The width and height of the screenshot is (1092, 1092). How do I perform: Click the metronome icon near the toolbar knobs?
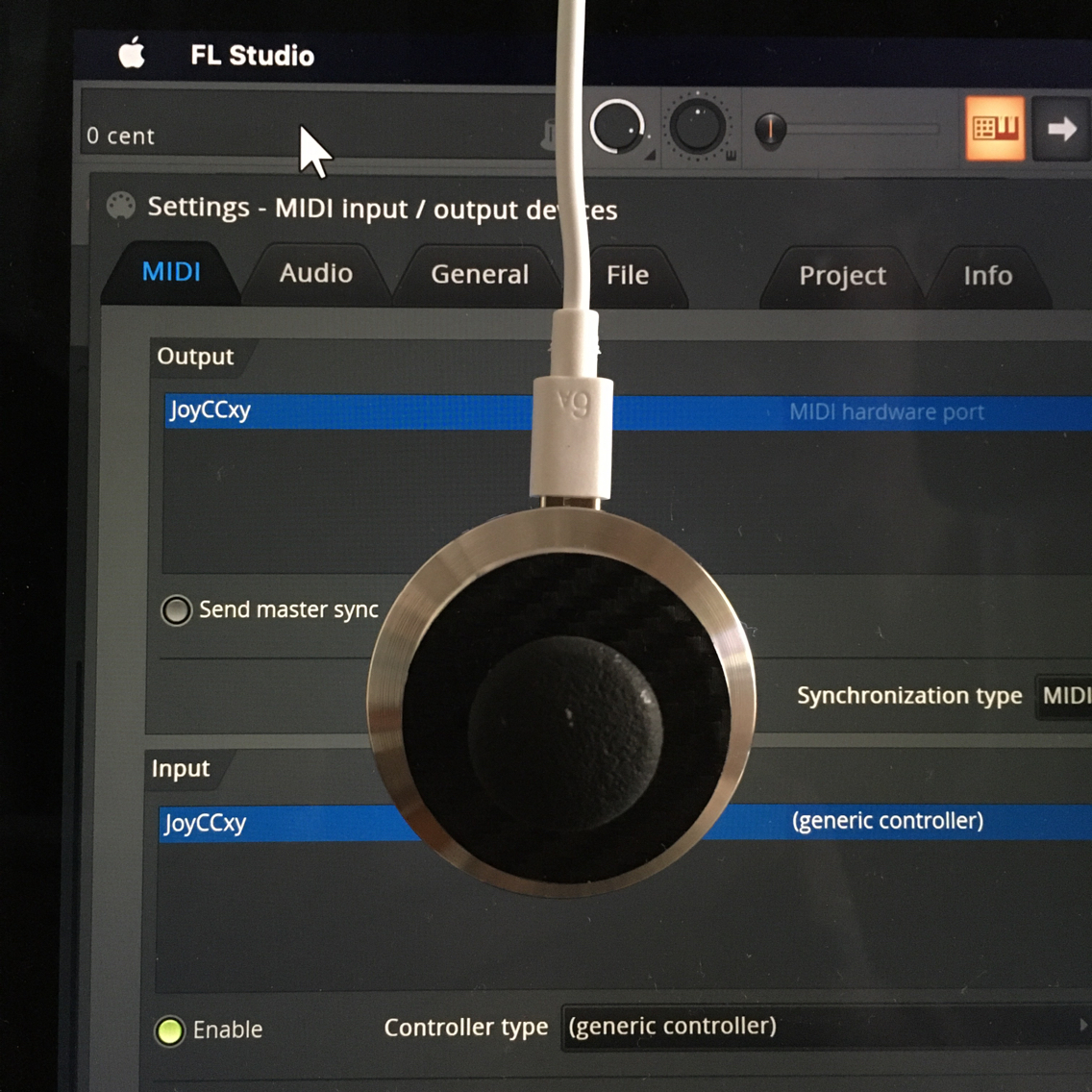tap(550, 135)
